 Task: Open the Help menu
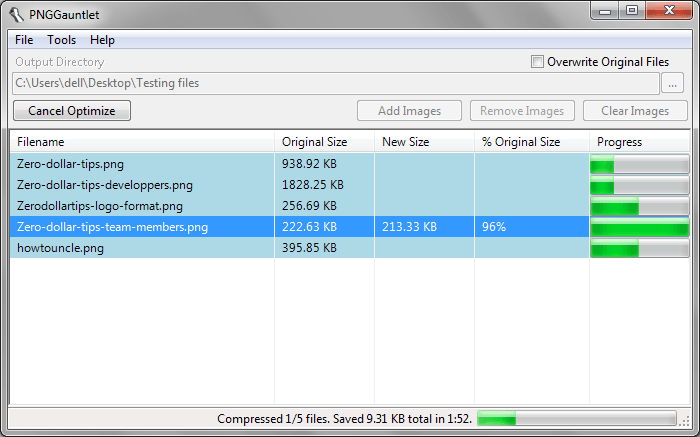pos(102,40)
